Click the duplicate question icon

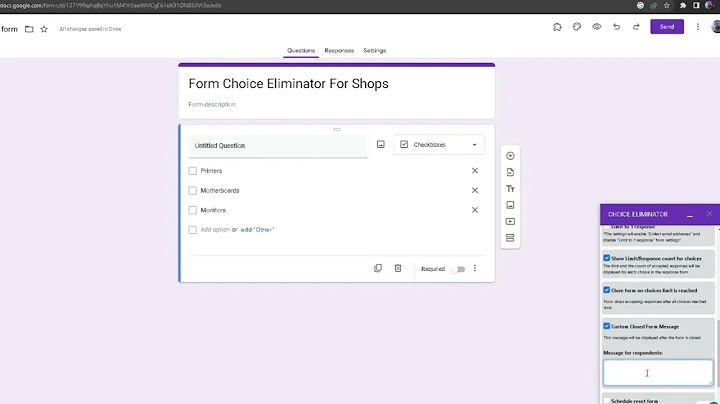point(378,269)
